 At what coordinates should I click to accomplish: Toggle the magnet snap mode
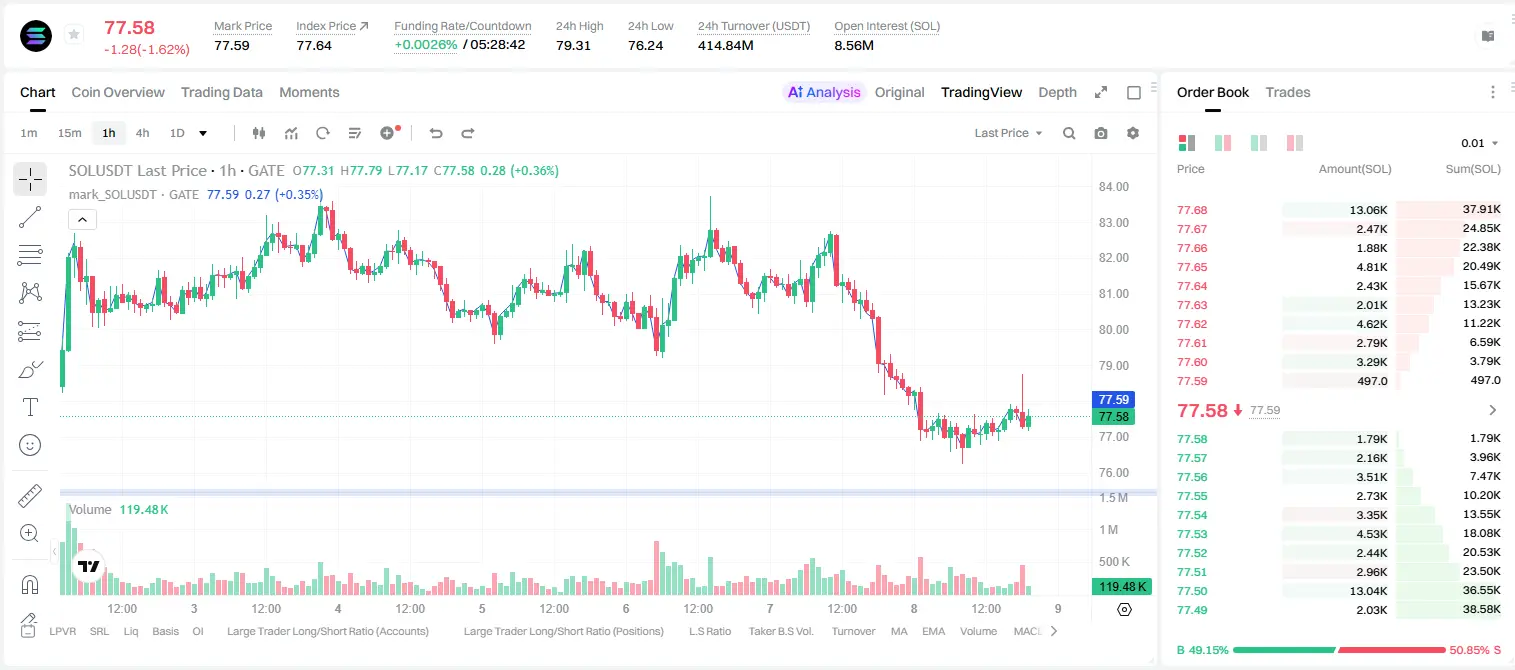[30, 584]
